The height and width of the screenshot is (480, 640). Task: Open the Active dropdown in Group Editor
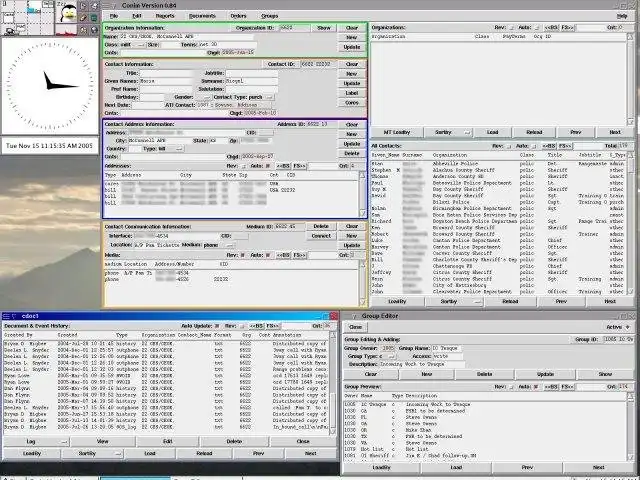[618, 327]
